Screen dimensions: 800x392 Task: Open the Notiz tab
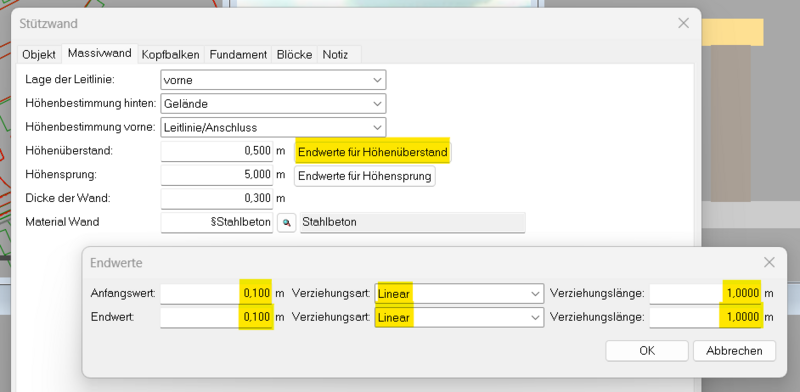click(335, 54)
